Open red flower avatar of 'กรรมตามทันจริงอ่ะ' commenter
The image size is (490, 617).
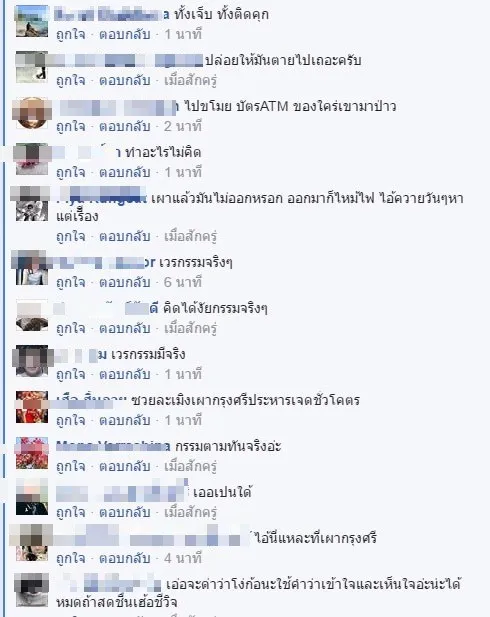point(32,453)
